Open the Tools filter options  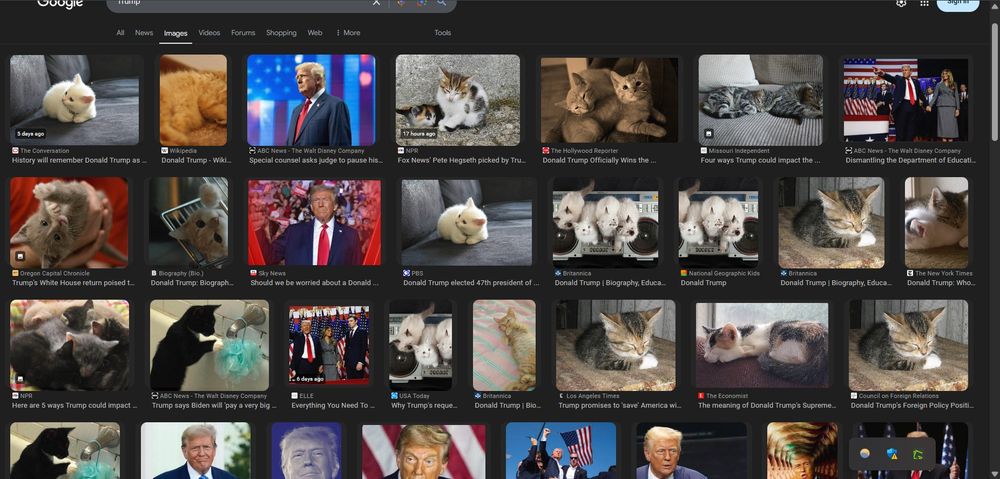pyautogui.click(x=443, y=33)
